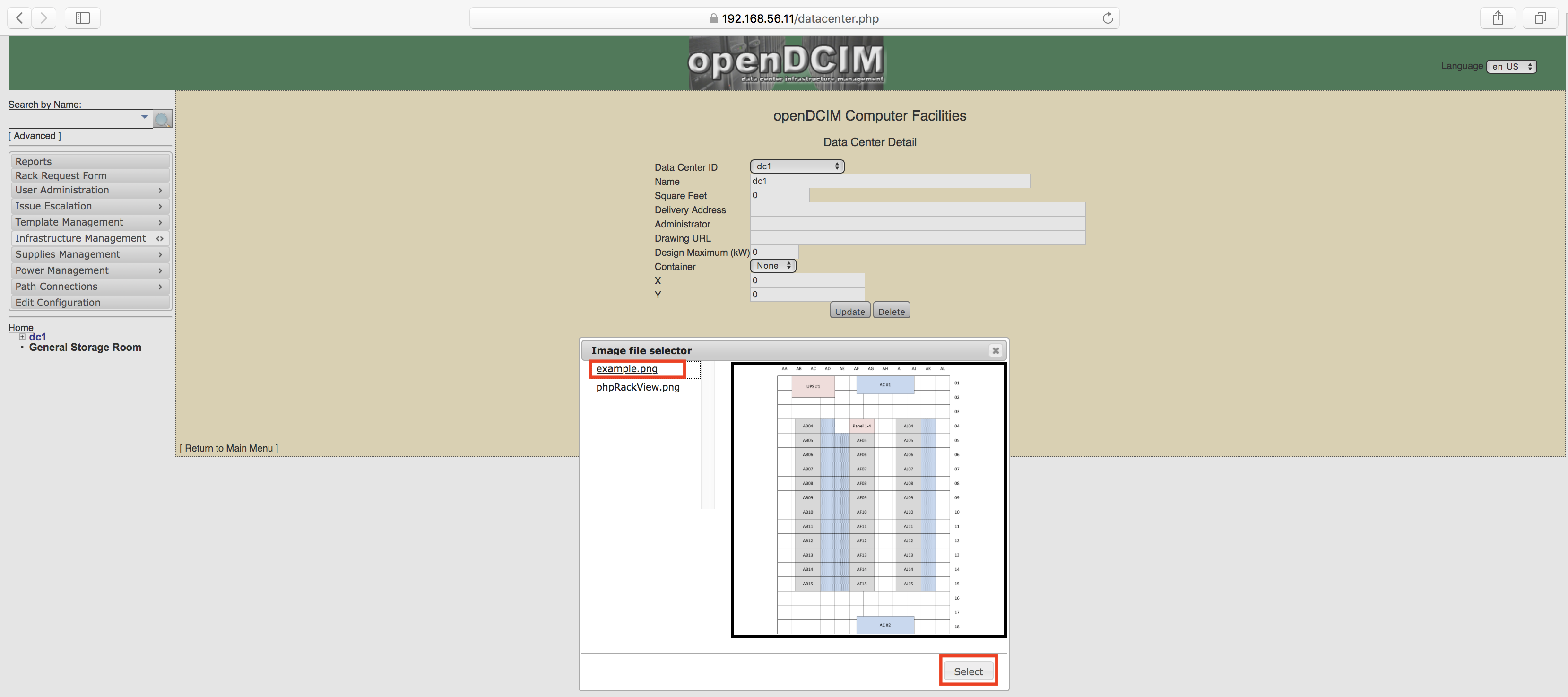Click the Delivery Address input field
The width and height of the screenshot is (1568, 697).
tap(917, 209)
